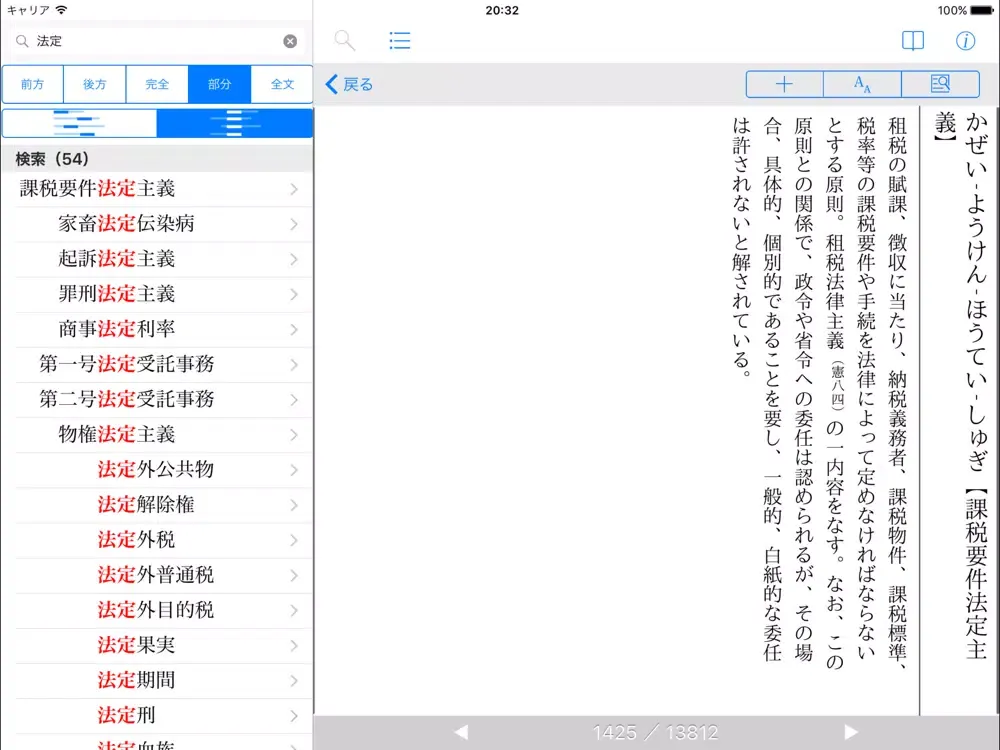
Task: Tap the 20:32 clock in status bar
Action: (502, 10)
